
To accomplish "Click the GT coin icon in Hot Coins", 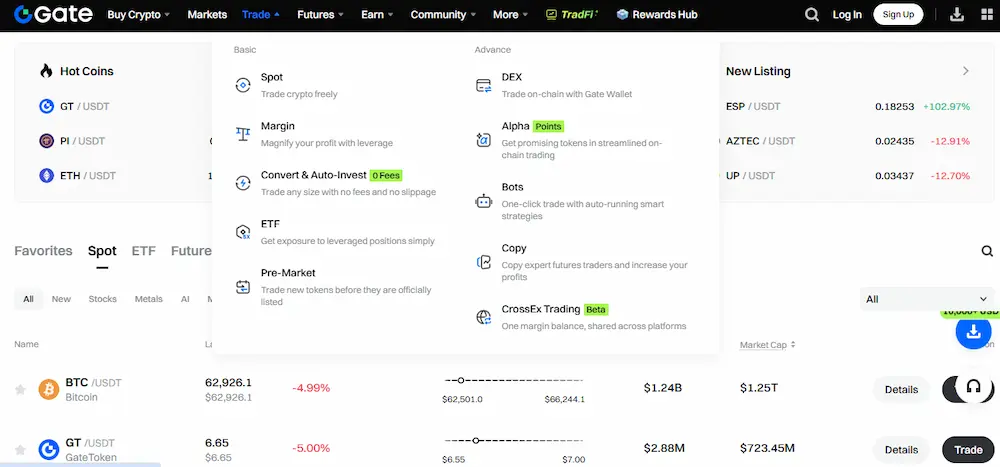I will point(47,107).
